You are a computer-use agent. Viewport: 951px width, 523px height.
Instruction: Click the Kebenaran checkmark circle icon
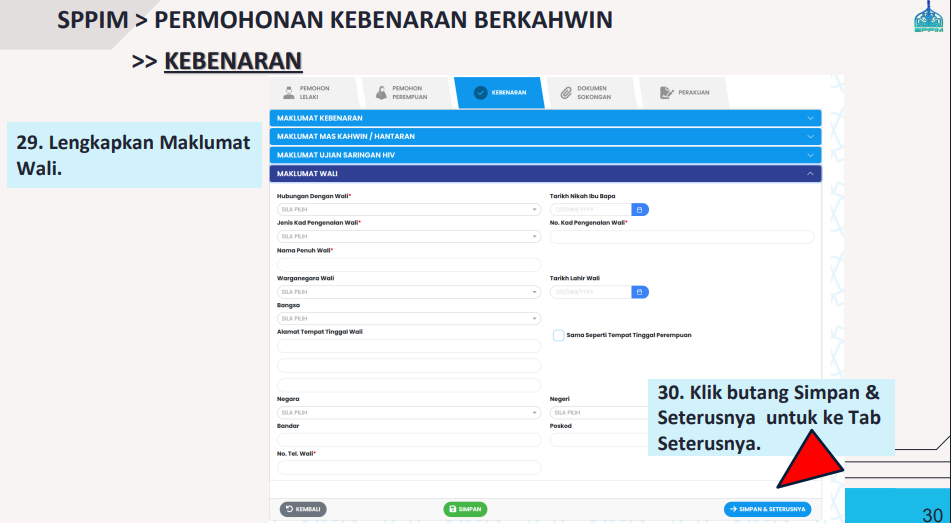pos(480,93)
